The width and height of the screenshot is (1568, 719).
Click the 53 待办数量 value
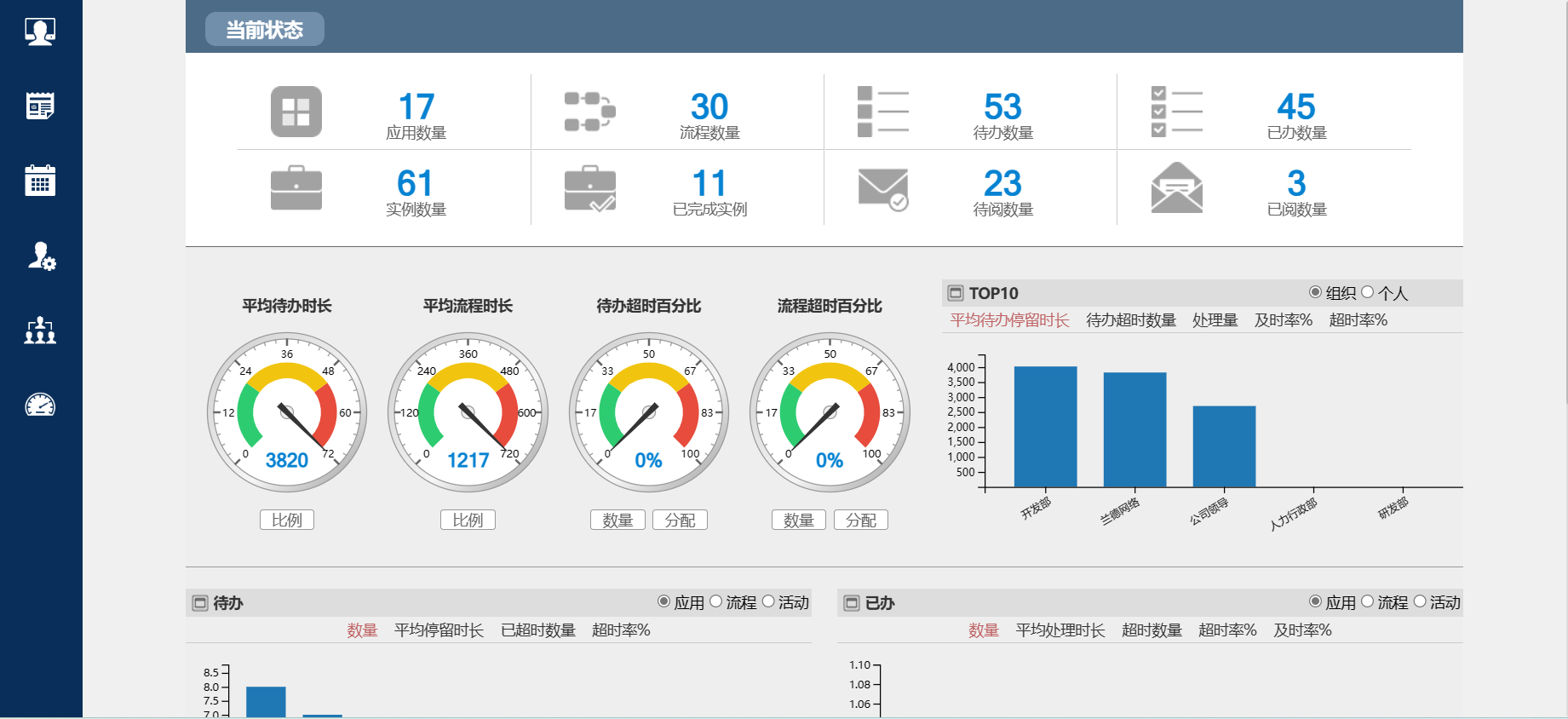pyautogui.click(x=1002, y=107)
